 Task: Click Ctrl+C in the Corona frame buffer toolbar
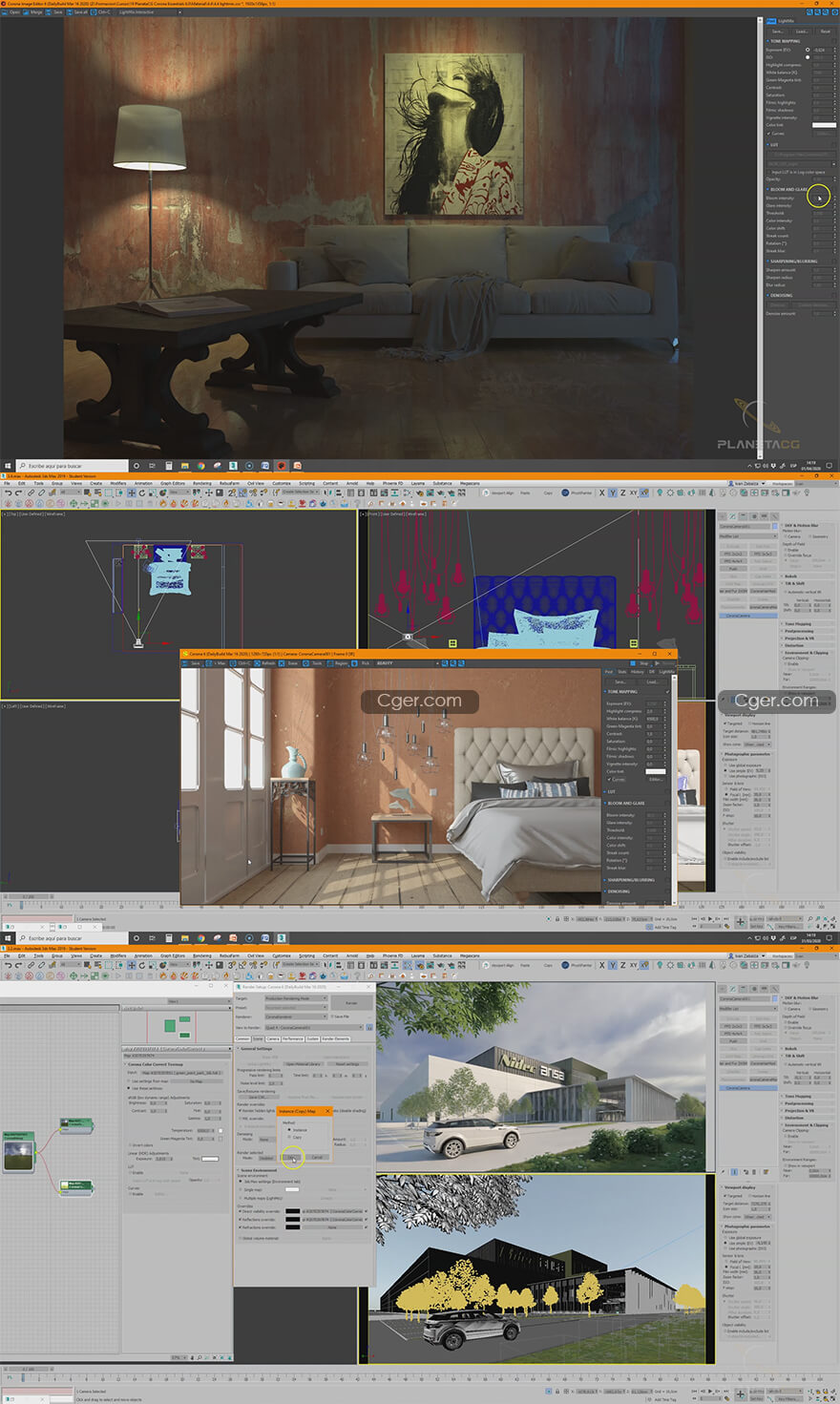click(x=241, y=662)
